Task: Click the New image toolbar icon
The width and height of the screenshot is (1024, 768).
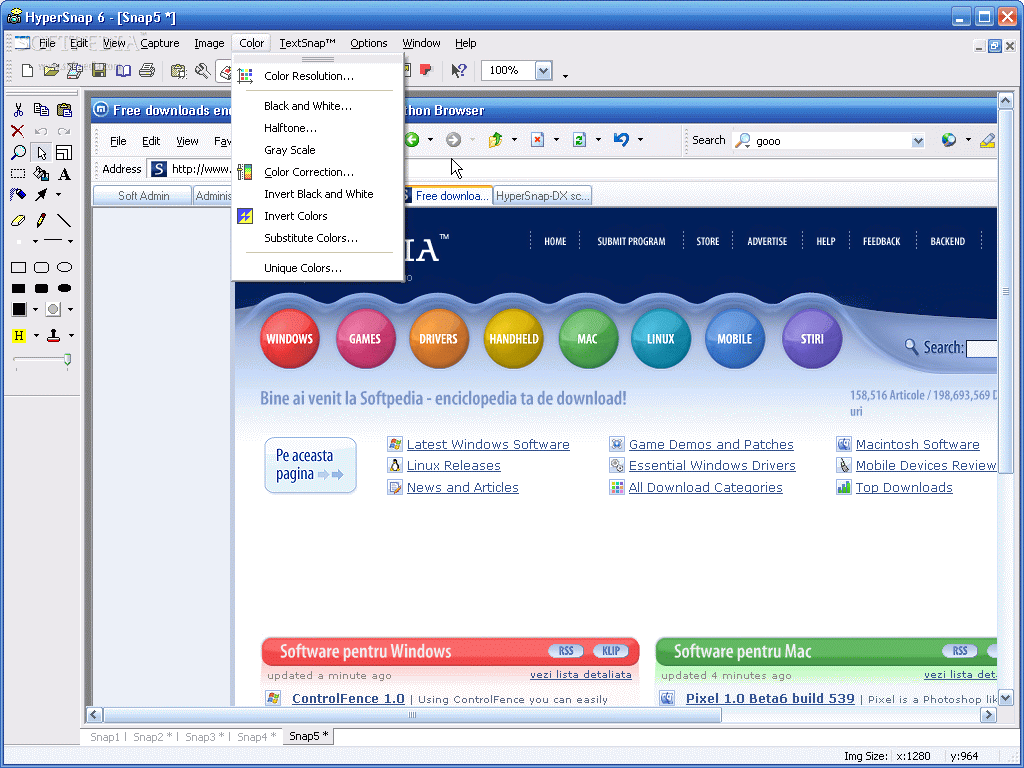Action: [27, 70]
